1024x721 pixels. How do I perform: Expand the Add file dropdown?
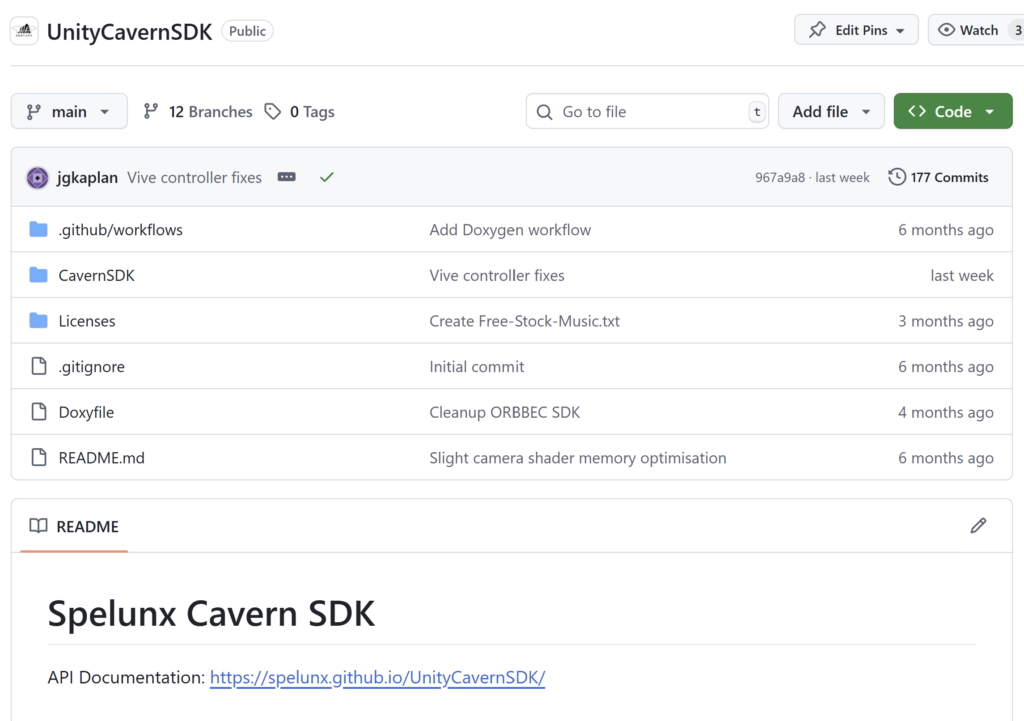pos(831,112)
